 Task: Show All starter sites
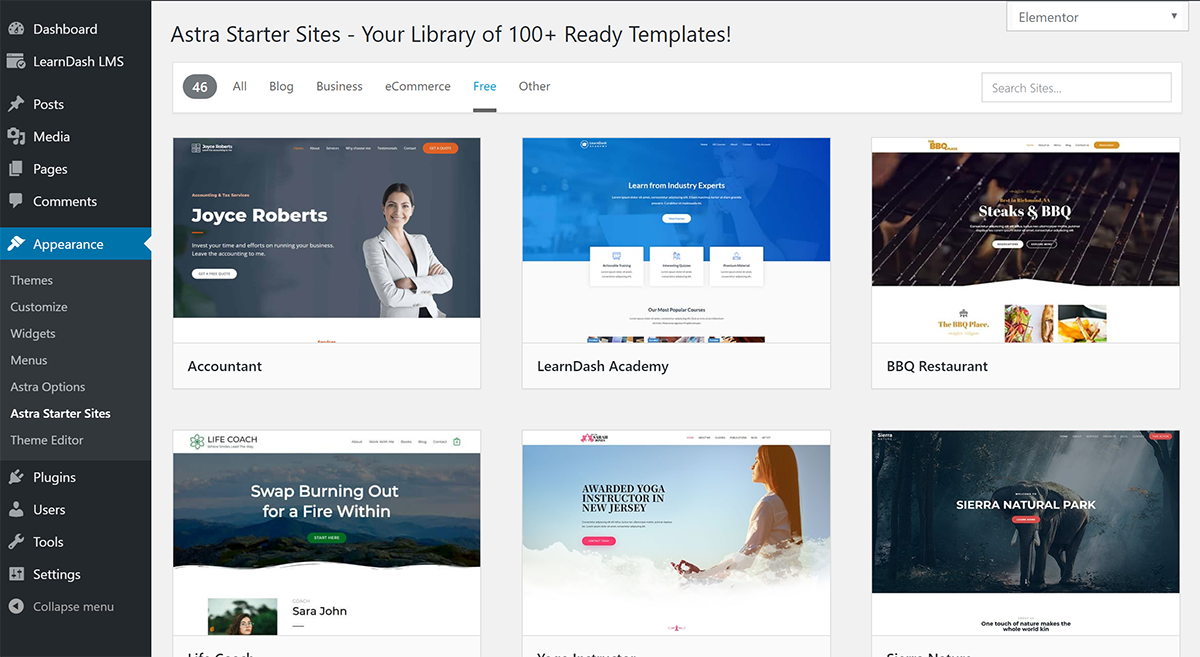[240, 86]
